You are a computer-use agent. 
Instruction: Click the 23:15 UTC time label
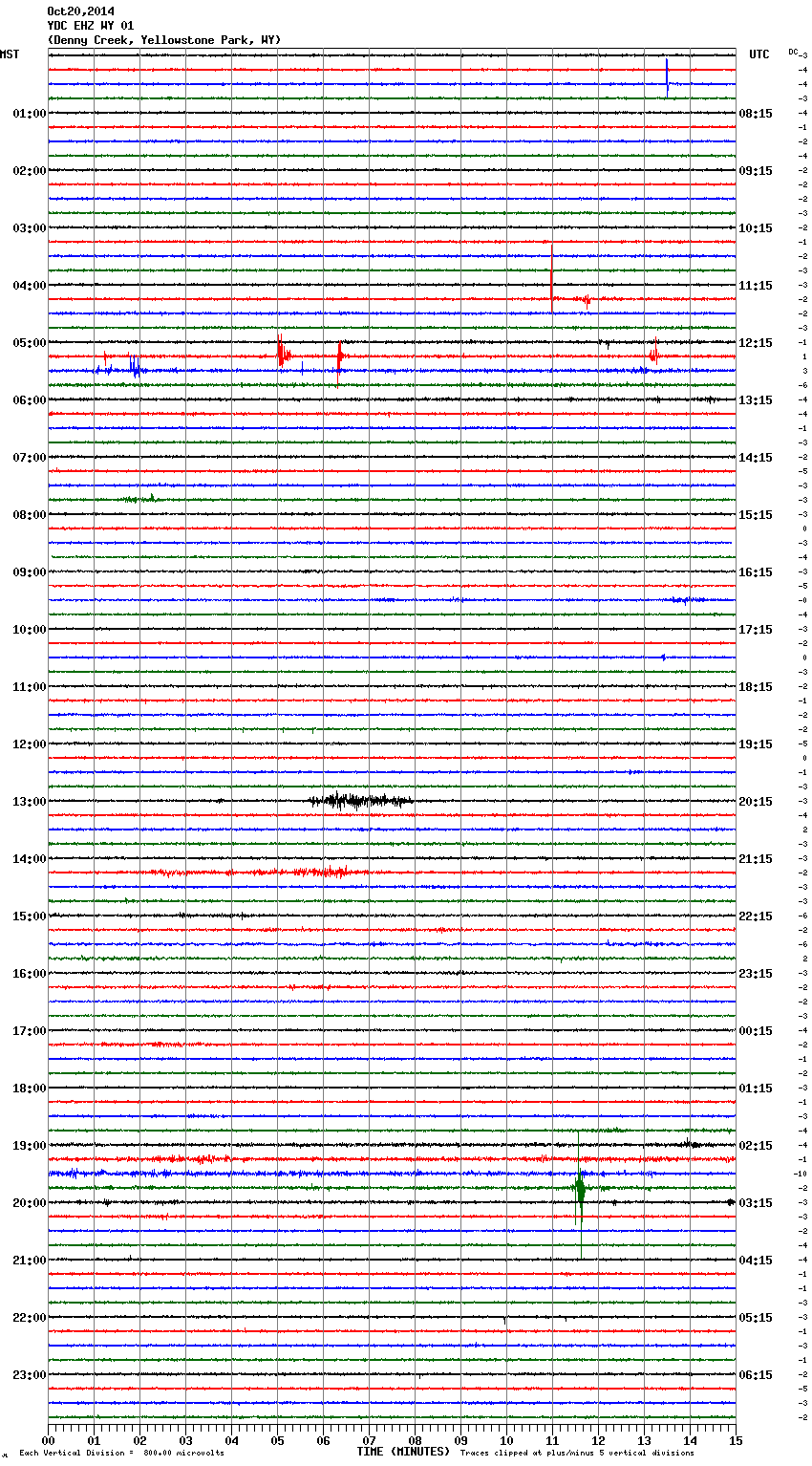(756, 974)
